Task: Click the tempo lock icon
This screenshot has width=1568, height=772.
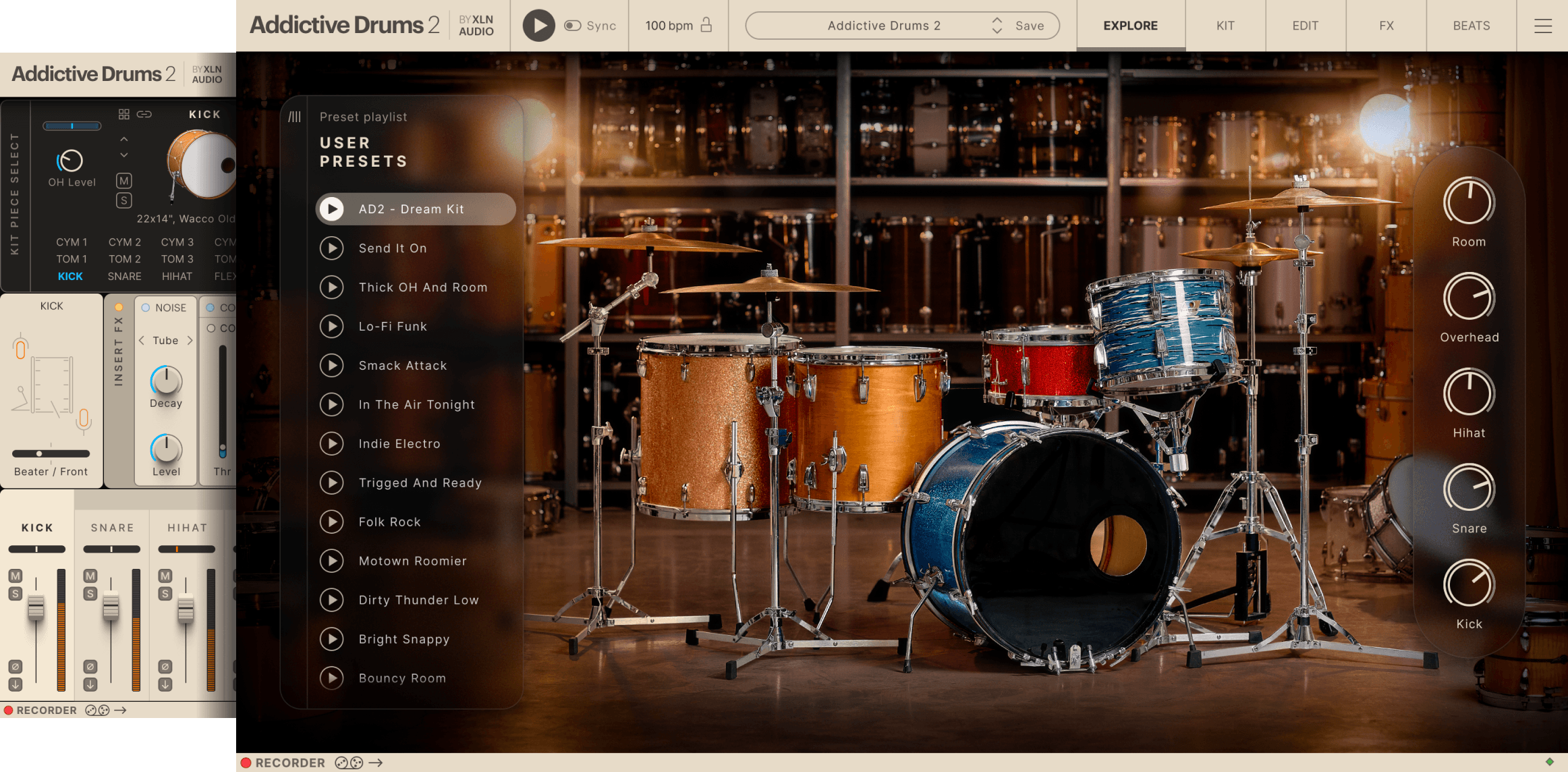Action: [x=706, y=25]
